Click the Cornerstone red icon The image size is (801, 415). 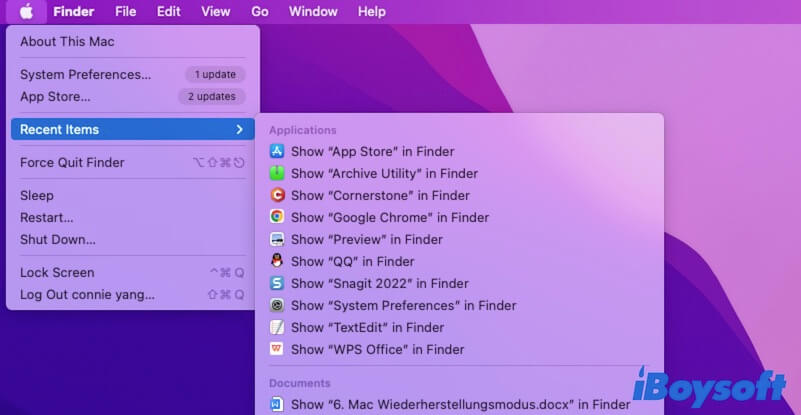277,195
